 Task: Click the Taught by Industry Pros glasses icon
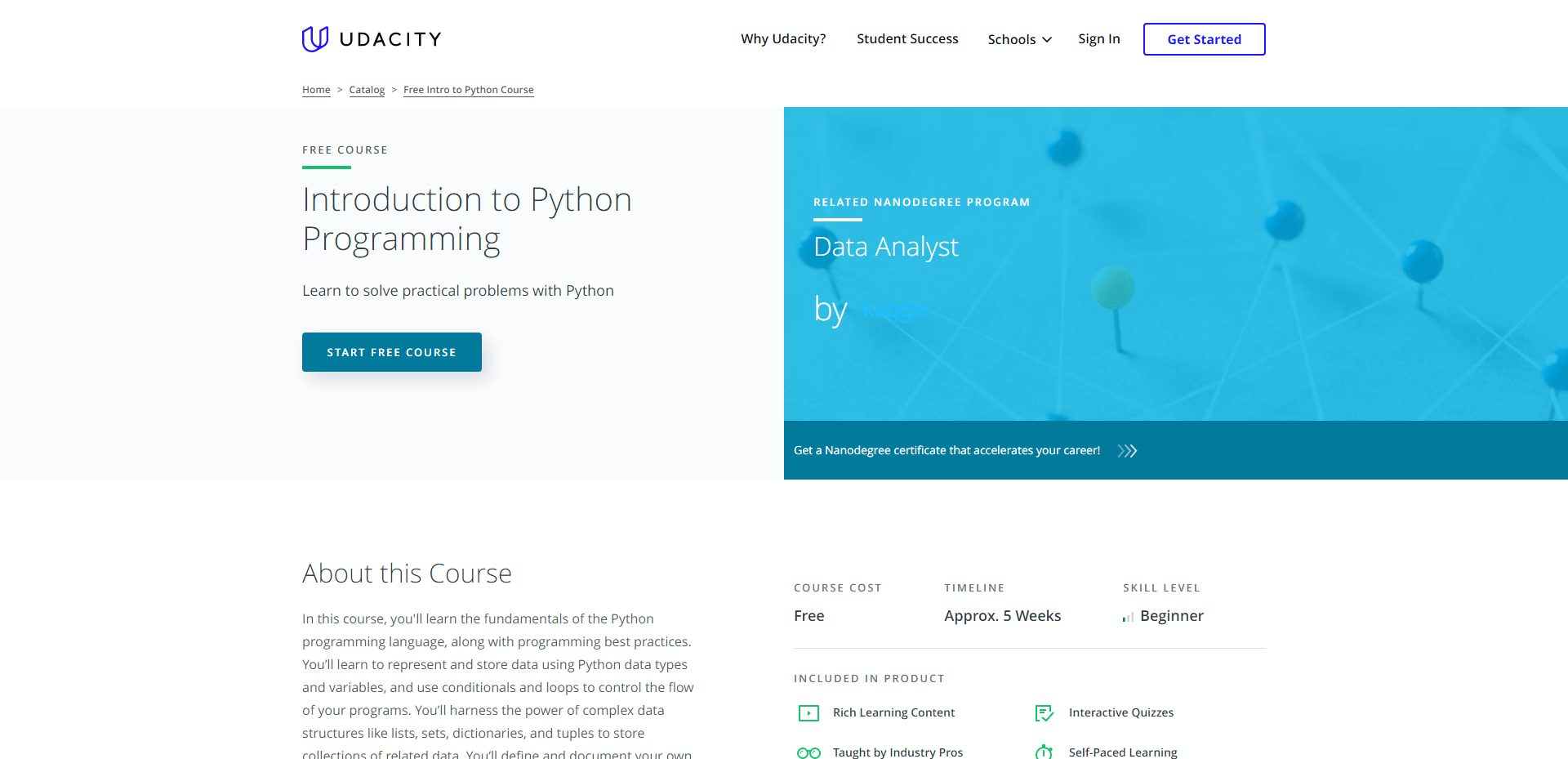click(808, 752)
